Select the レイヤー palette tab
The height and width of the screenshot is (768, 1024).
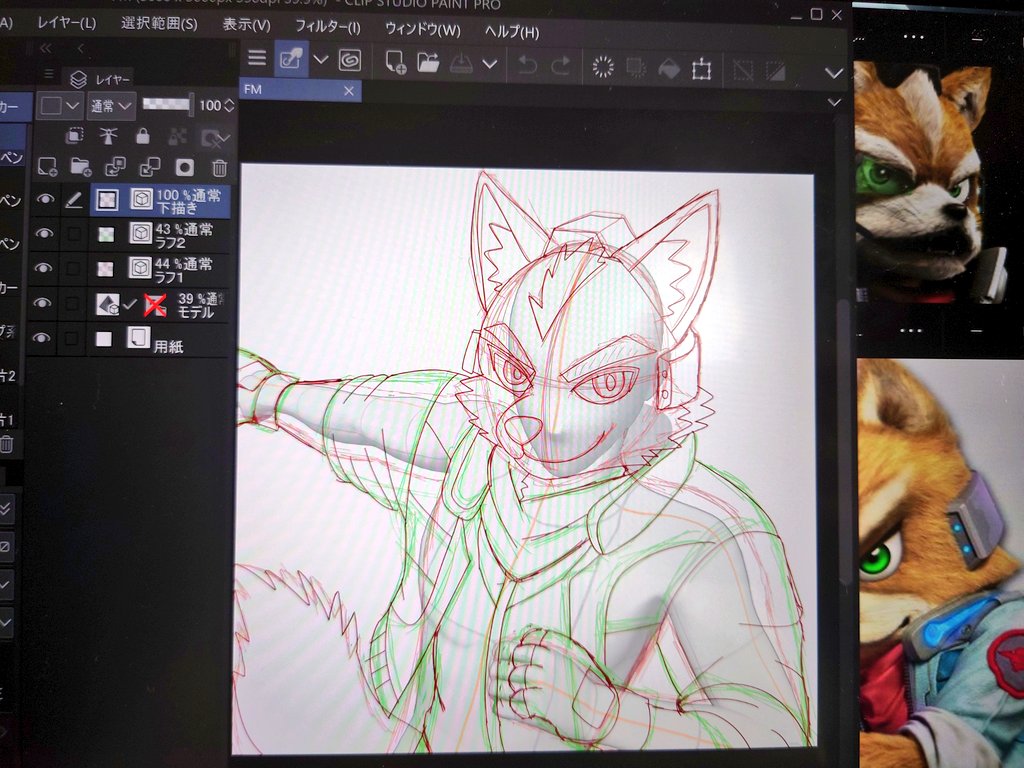(x=100, y=79)
